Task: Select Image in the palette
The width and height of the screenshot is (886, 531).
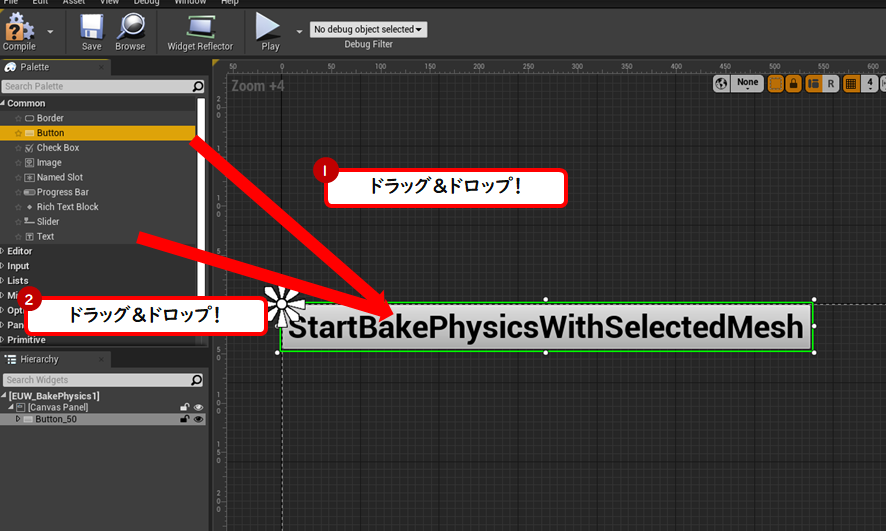Action: tap(49, 163)
